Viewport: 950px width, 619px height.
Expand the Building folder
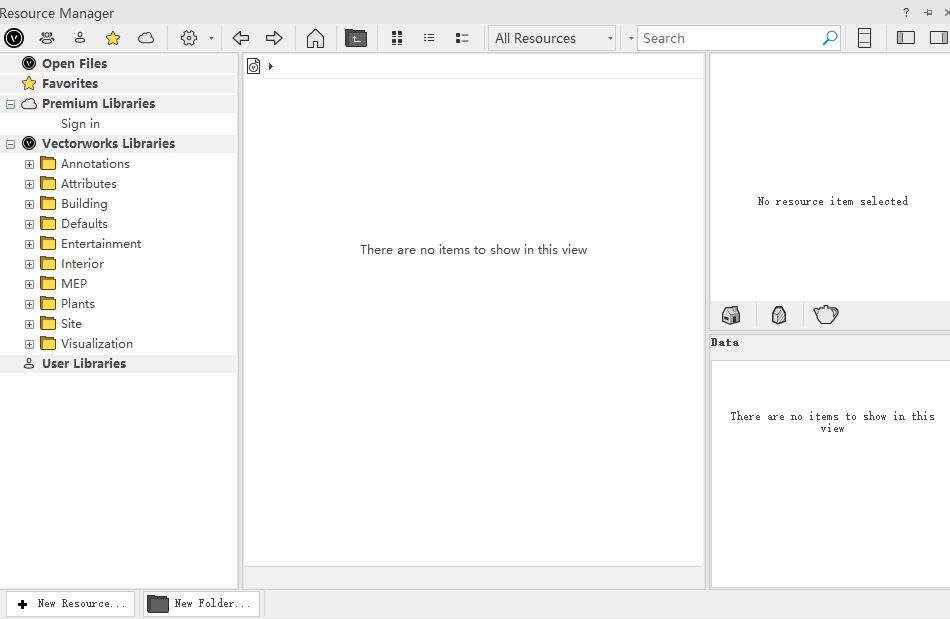(30, 204)
